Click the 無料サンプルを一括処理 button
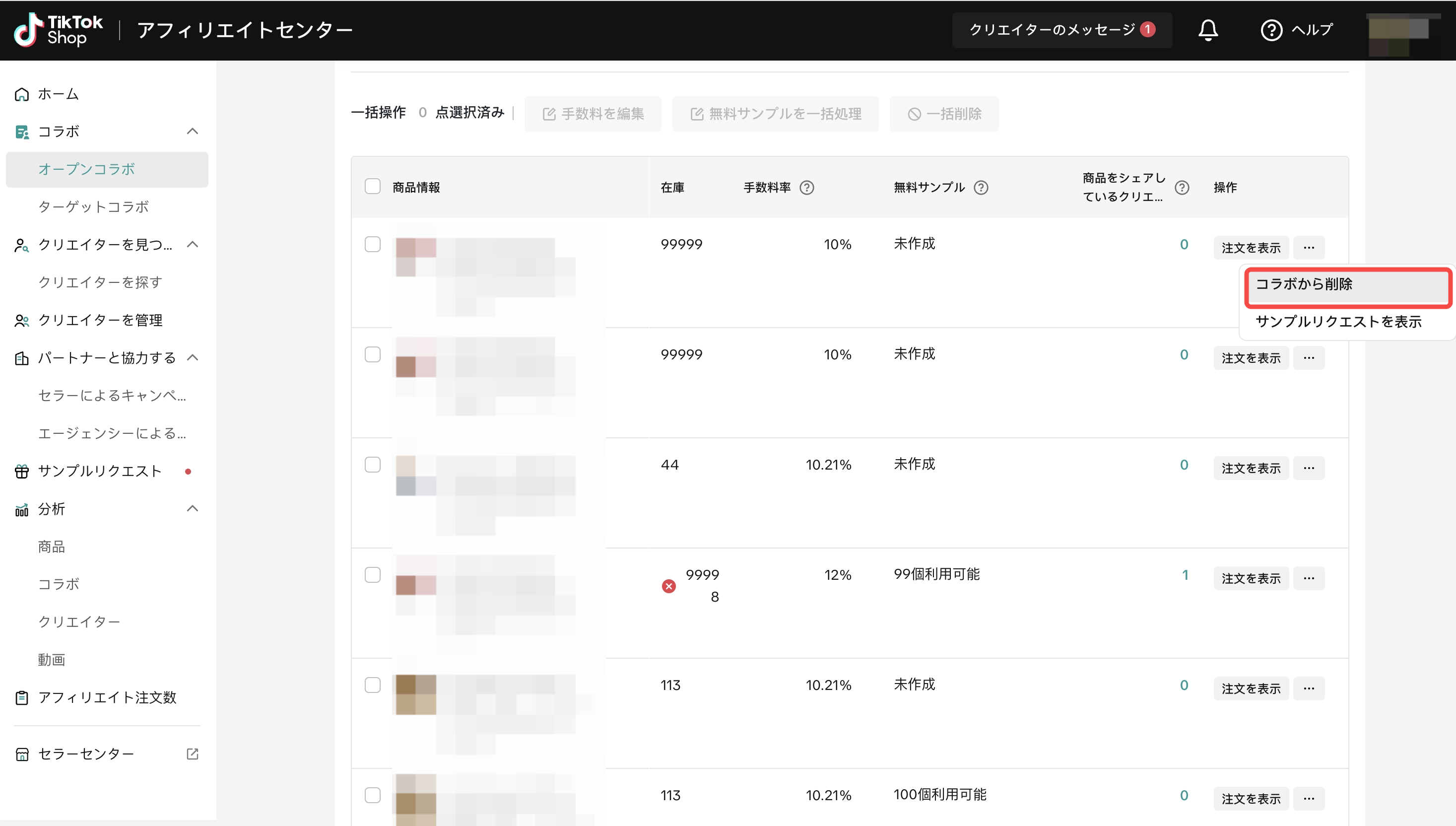Viewport: 1456px width, 826px height. (x=775, y=114)
